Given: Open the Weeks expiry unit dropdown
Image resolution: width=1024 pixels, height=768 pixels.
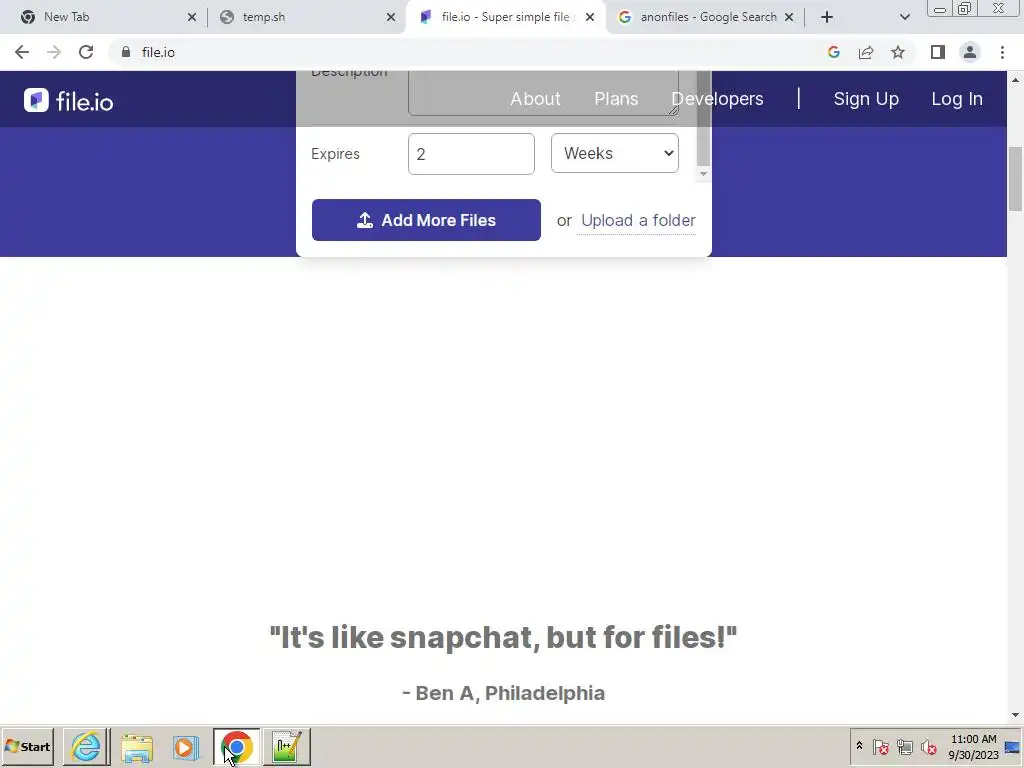Looking at the screenshot, I should coord(615,153).
